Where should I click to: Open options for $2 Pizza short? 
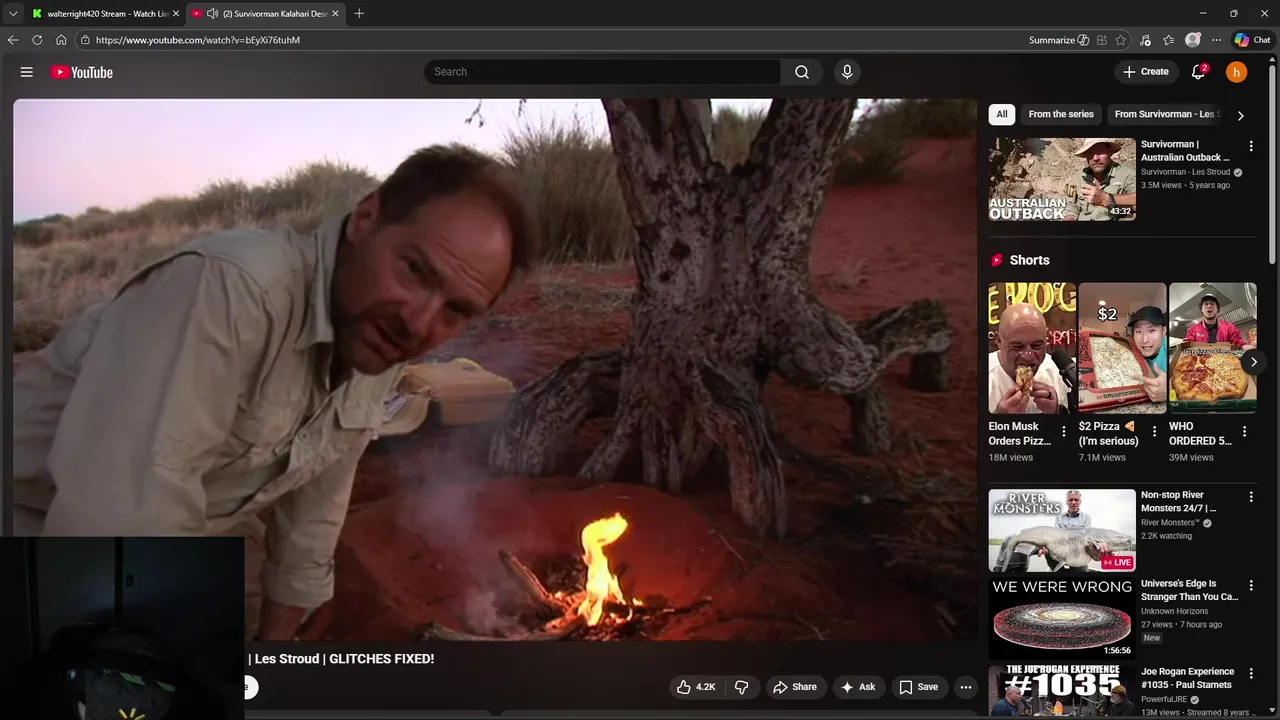click(x=1154, y=432)
